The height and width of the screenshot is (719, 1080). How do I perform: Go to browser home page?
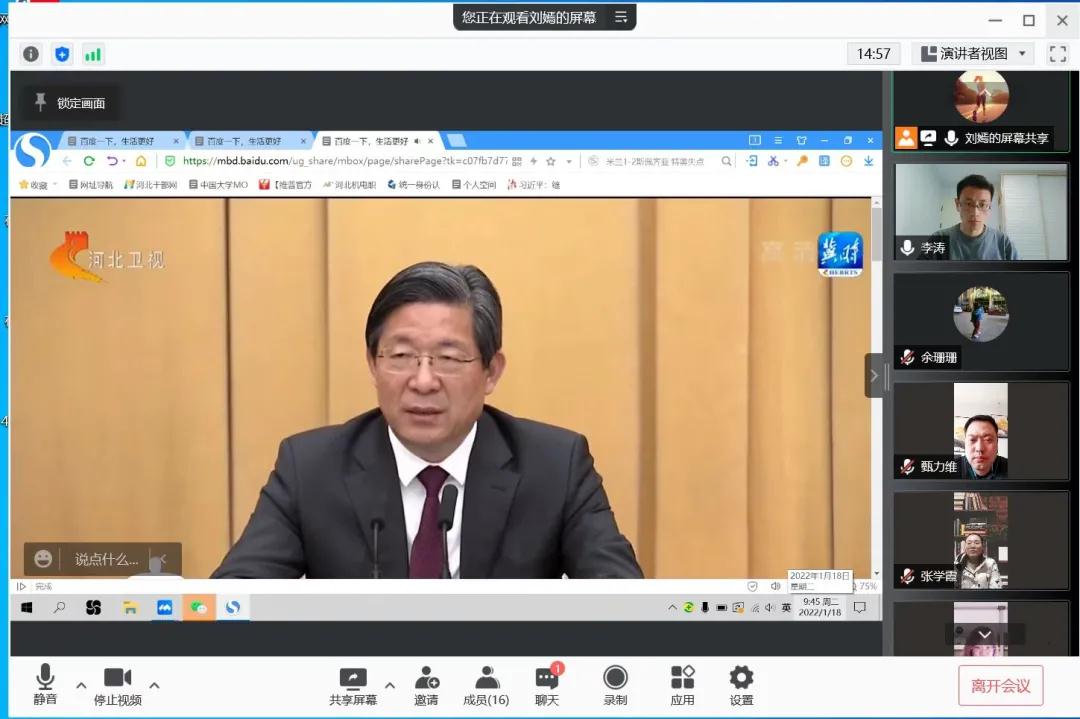pos(141,161)
